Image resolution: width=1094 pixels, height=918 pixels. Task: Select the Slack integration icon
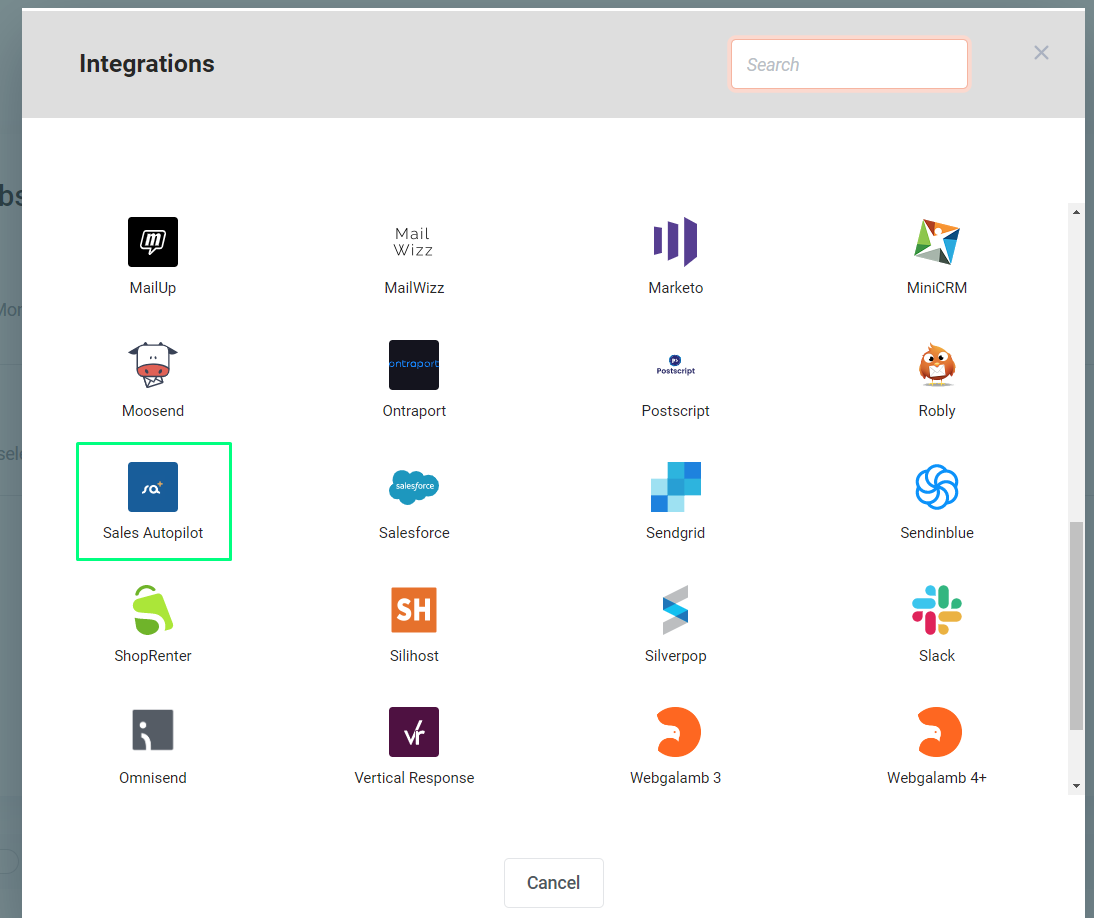tap(936, 610)
